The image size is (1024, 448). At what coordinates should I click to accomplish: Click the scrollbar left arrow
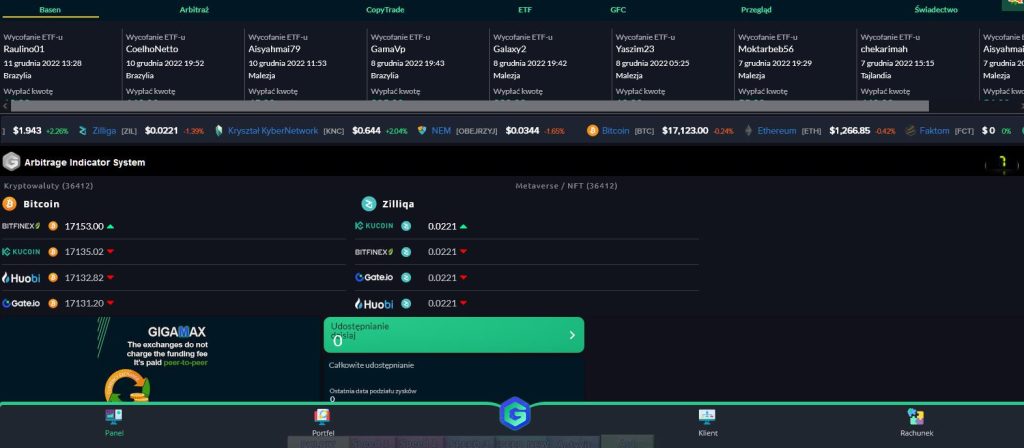[5, 106]
